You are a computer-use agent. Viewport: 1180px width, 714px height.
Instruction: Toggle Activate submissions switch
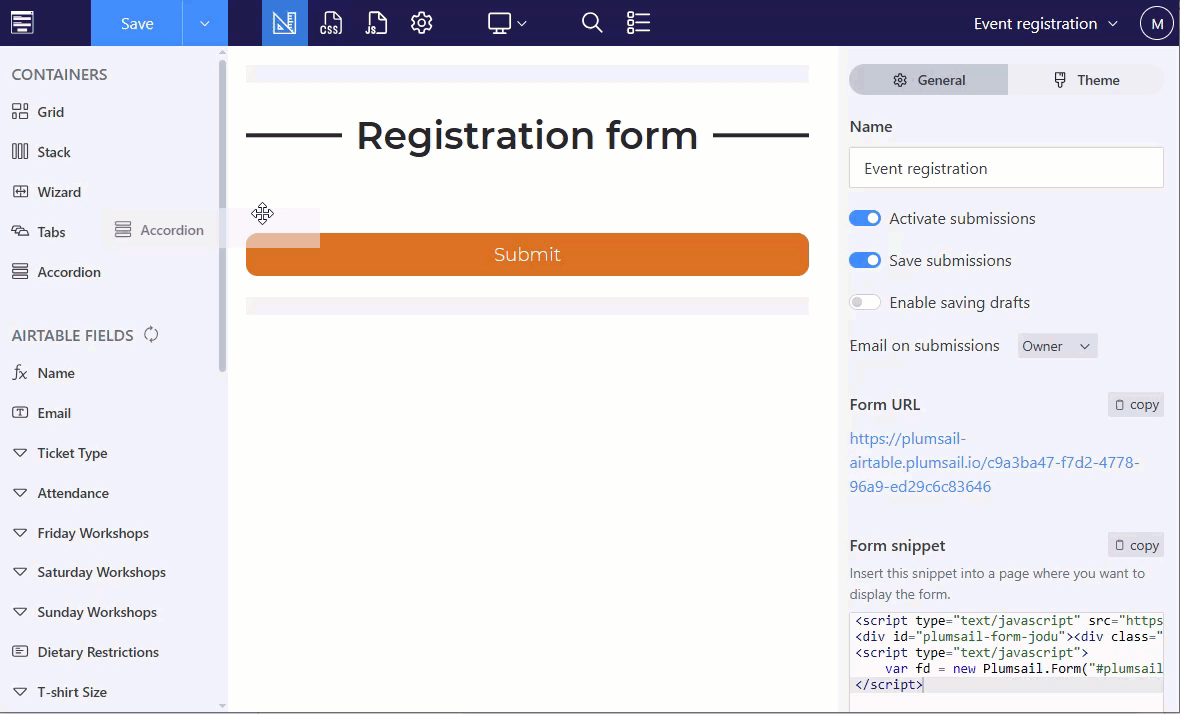point(865,218)
